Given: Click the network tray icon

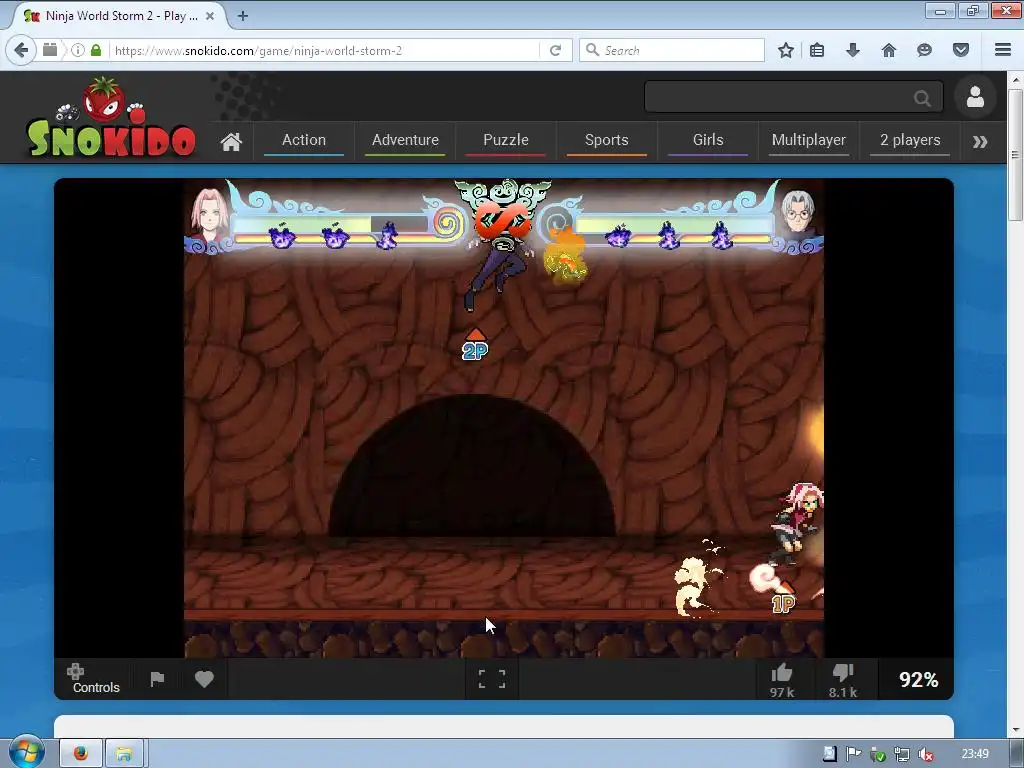Looking at the screenshot, I should 902,754.
